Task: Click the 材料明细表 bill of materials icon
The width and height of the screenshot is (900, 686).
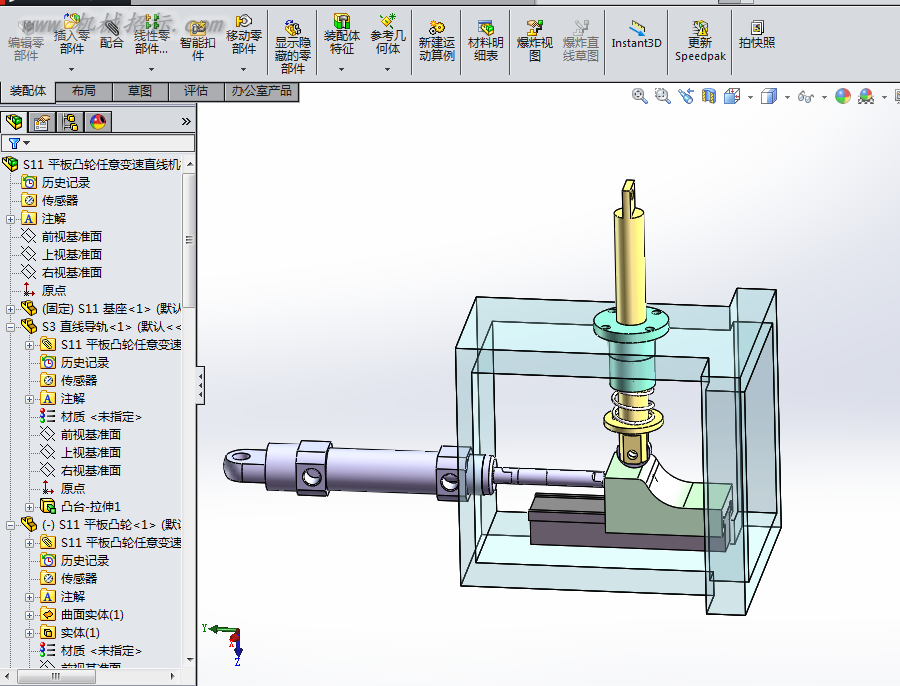Action: click(x=486, y=40)
